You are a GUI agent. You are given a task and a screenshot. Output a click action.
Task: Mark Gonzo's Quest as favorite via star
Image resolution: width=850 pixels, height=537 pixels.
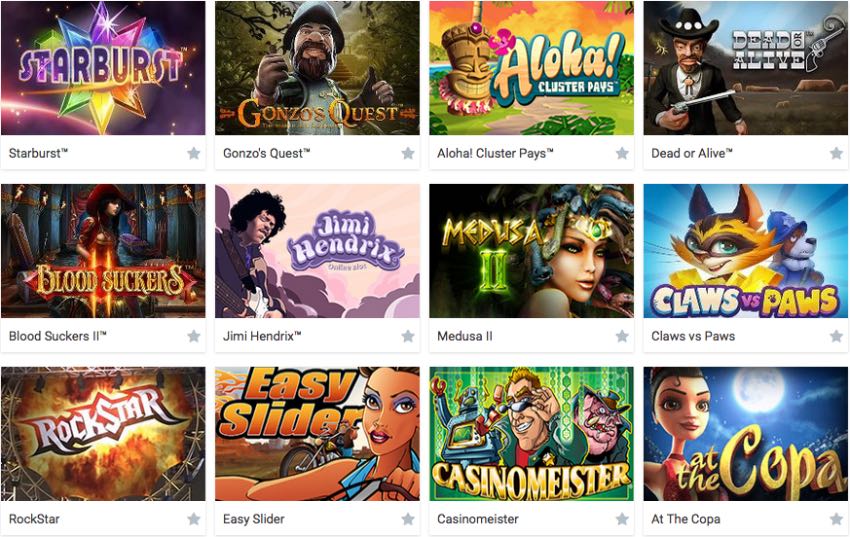408,153
